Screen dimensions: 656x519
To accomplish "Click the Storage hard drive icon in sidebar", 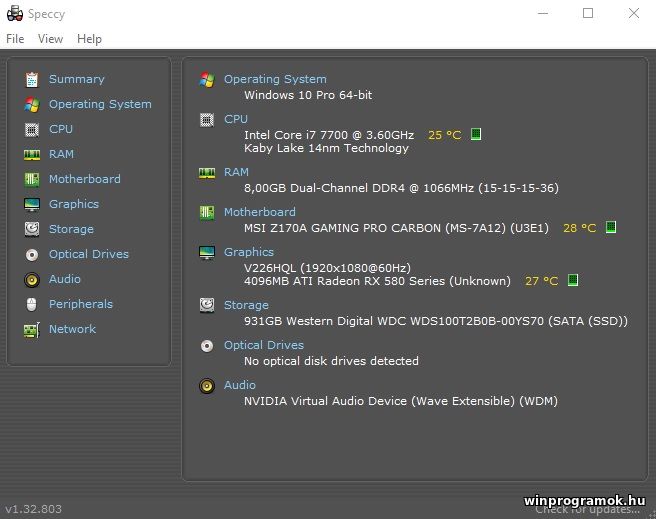I will tap(32, 229).
